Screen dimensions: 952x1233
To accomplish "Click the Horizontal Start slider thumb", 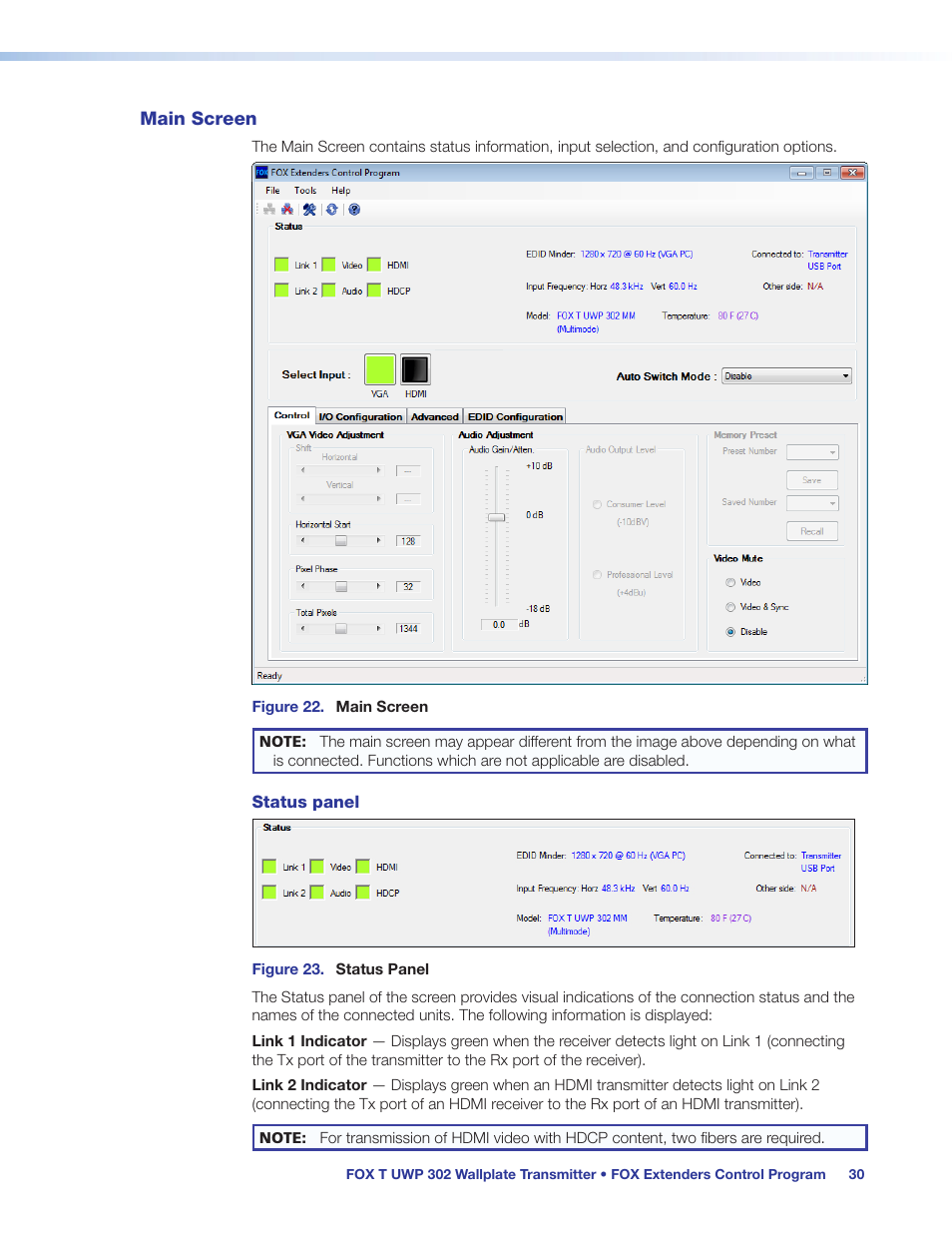I will coord(341,540).
